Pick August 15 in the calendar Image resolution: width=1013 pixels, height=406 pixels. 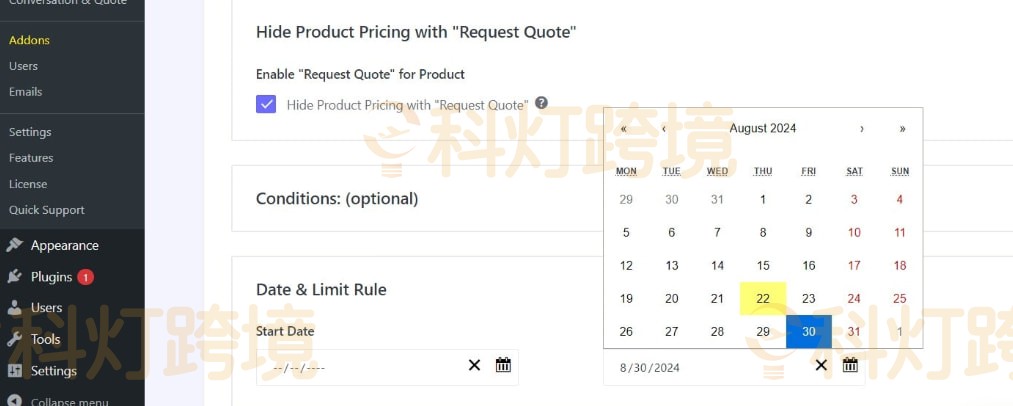click(763, 265)
